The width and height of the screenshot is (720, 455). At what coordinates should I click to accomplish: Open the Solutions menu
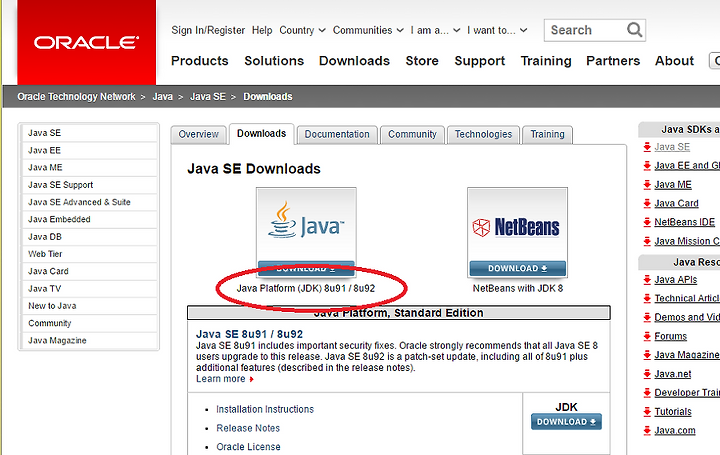click(x=274, y=61)
